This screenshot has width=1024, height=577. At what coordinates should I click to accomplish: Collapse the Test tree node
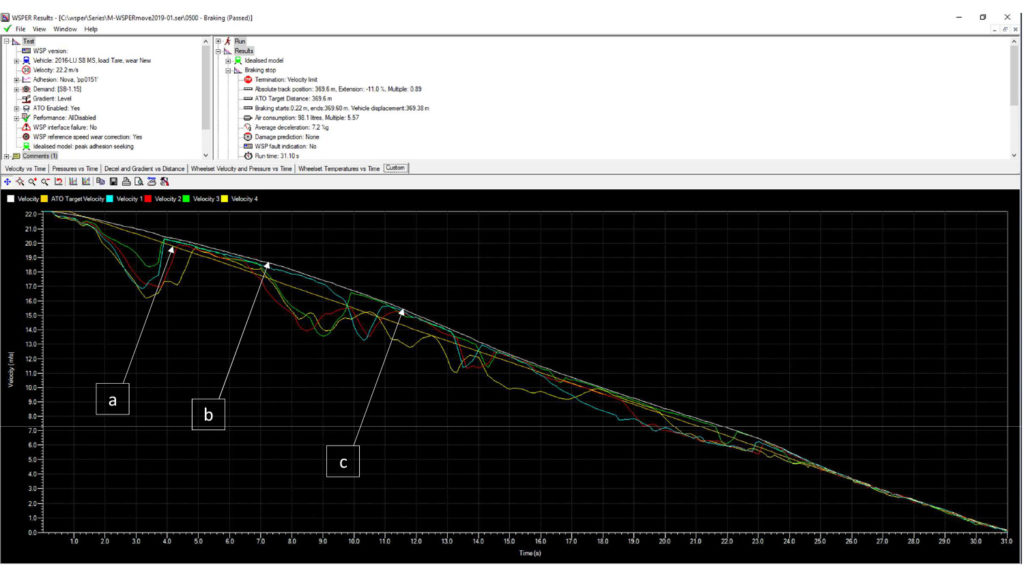point(7,41)
